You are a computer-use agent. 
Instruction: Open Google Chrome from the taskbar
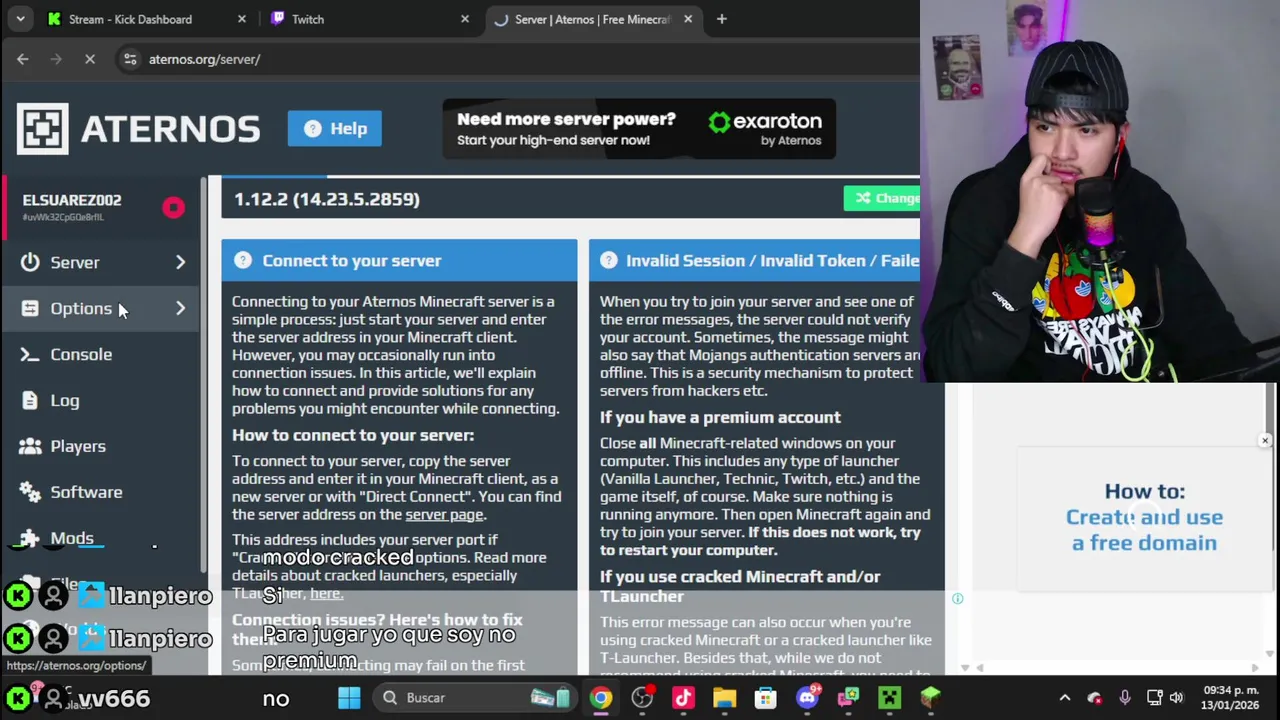coord(601,697)
